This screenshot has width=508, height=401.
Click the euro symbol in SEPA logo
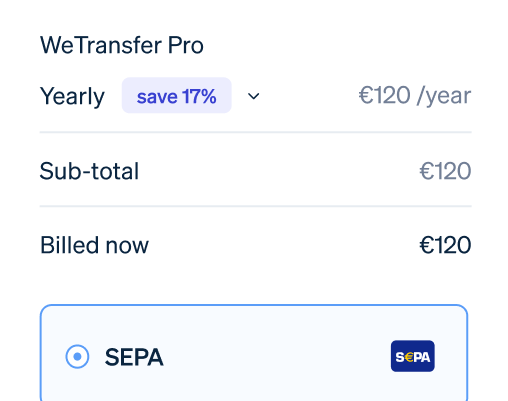[x=409, y=357]
